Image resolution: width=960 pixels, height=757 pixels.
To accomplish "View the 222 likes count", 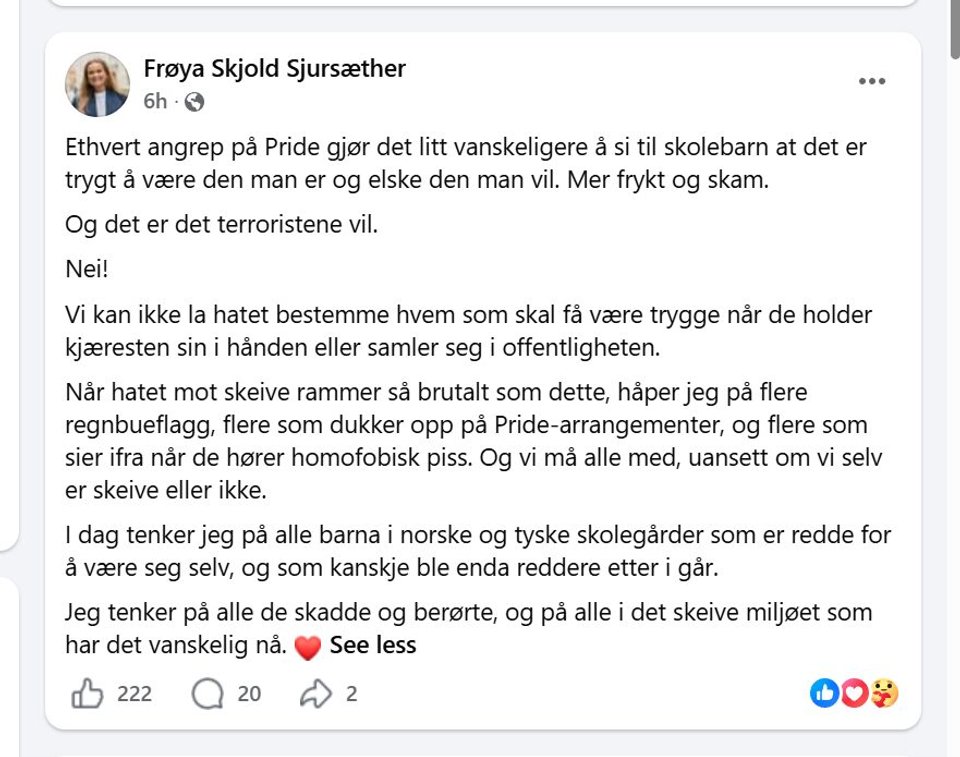I will click(x=134, y=694).
